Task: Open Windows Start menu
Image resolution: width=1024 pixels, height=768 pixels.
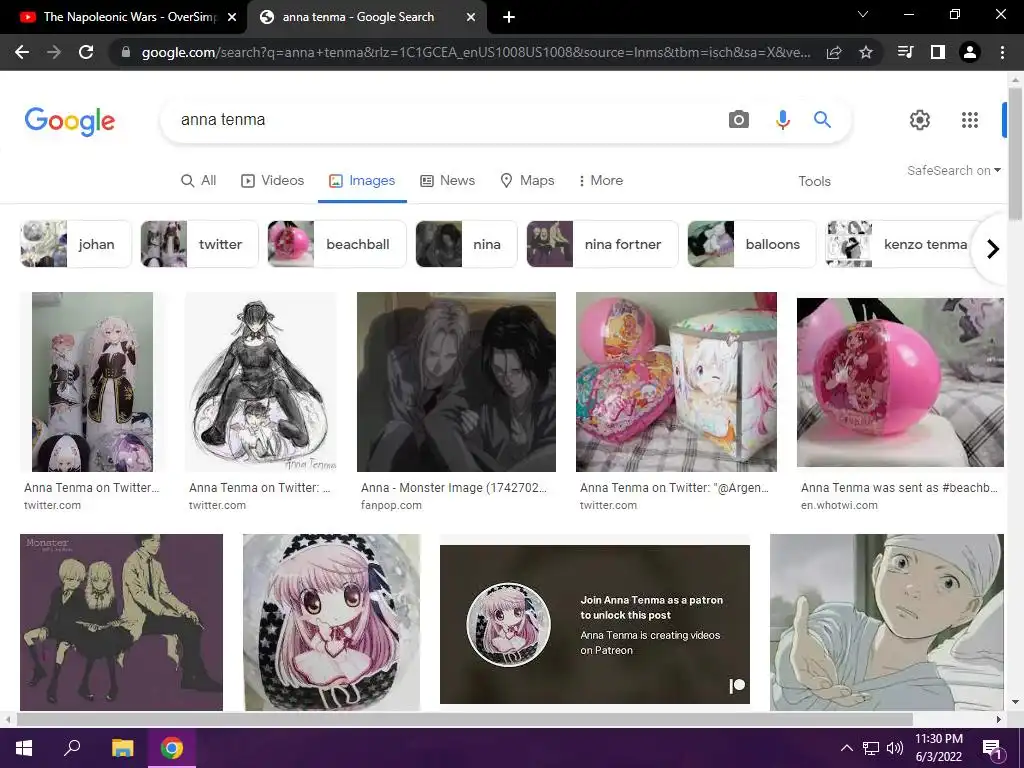Action: pyautogui.click(x=24, y=748)
